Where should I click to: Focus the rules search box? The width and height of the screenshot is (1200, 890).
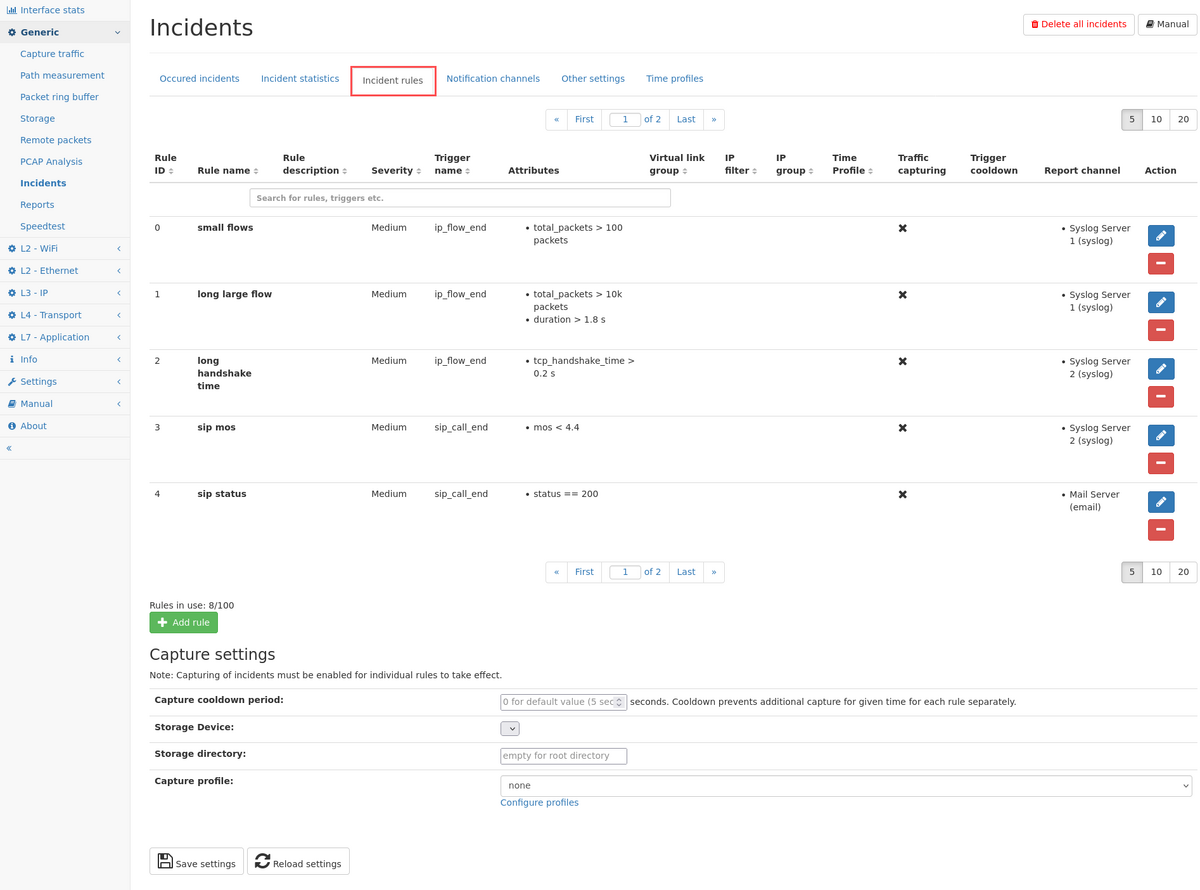coord(459,198)
